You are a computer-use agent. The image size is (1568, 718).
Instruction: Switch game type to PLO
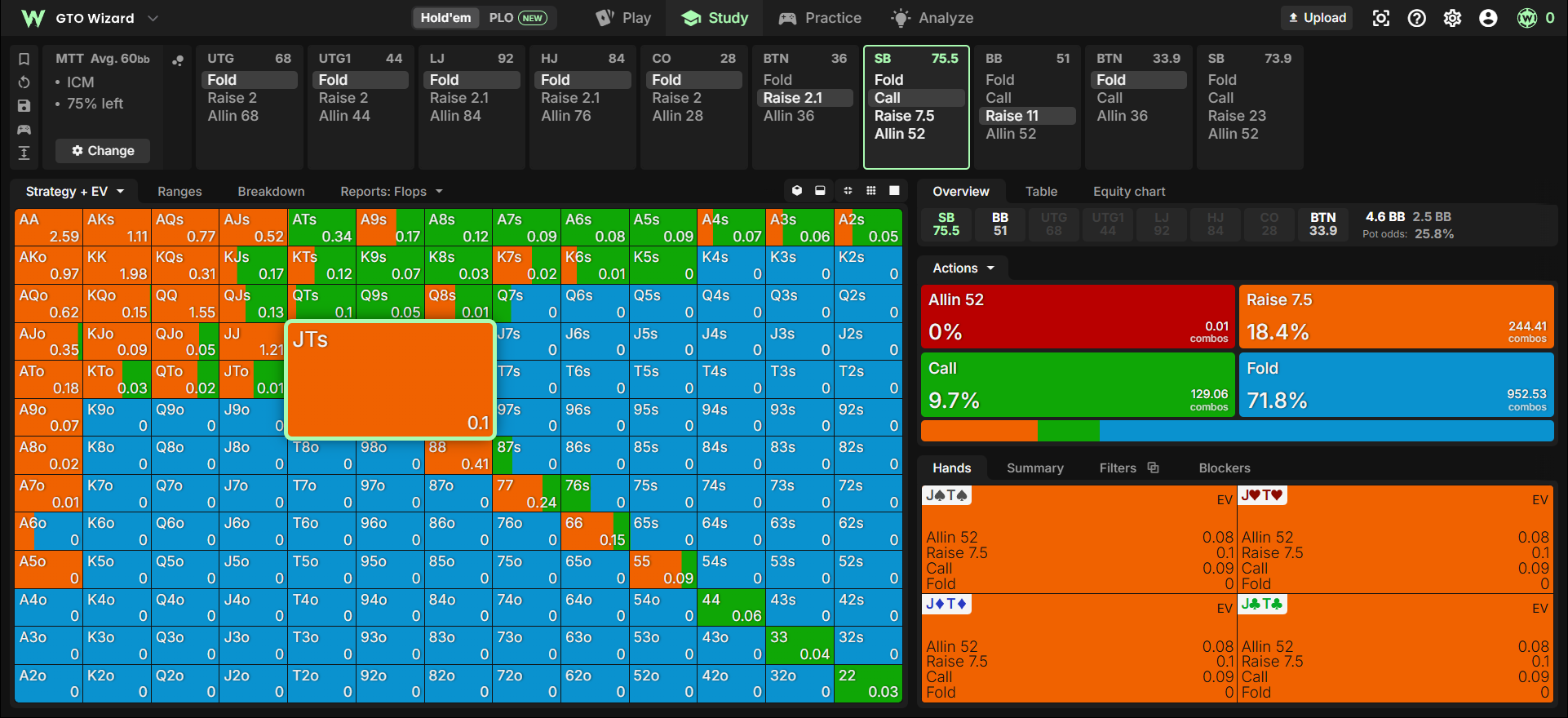[x=517, y=18]
